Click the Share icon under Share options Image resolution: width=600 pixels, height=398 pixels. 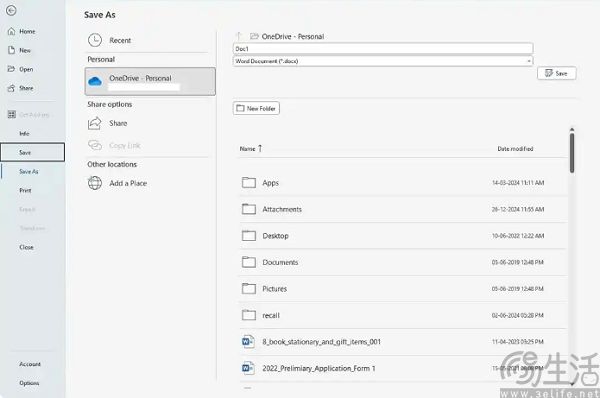(95, 123)
